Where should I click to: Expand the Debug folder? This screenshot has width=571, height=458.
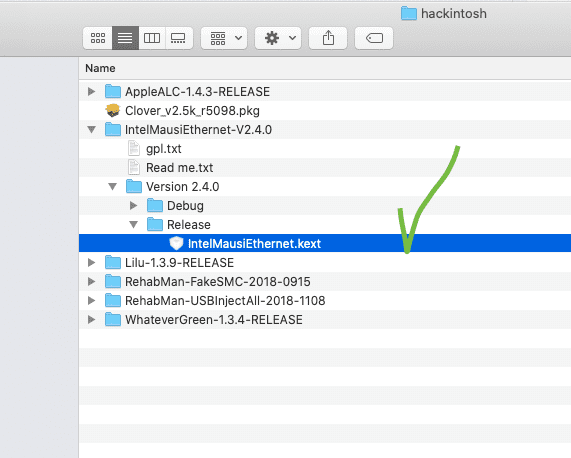click(x=134, y=205)
